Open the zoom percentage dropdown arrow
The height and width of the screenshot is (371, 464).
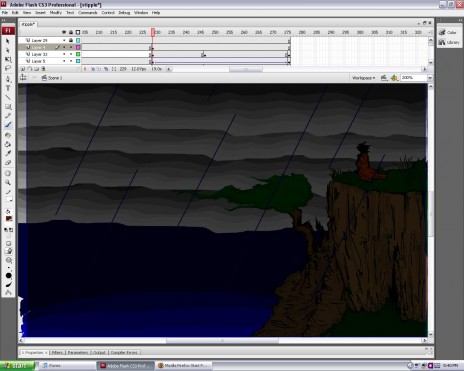pyautogui.click(x=430, y=78)
